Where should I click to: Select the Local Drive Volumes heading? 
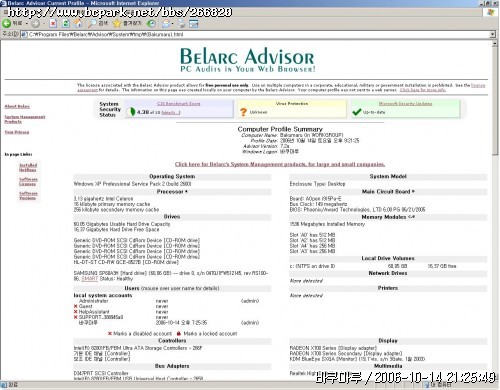[388, 258]
